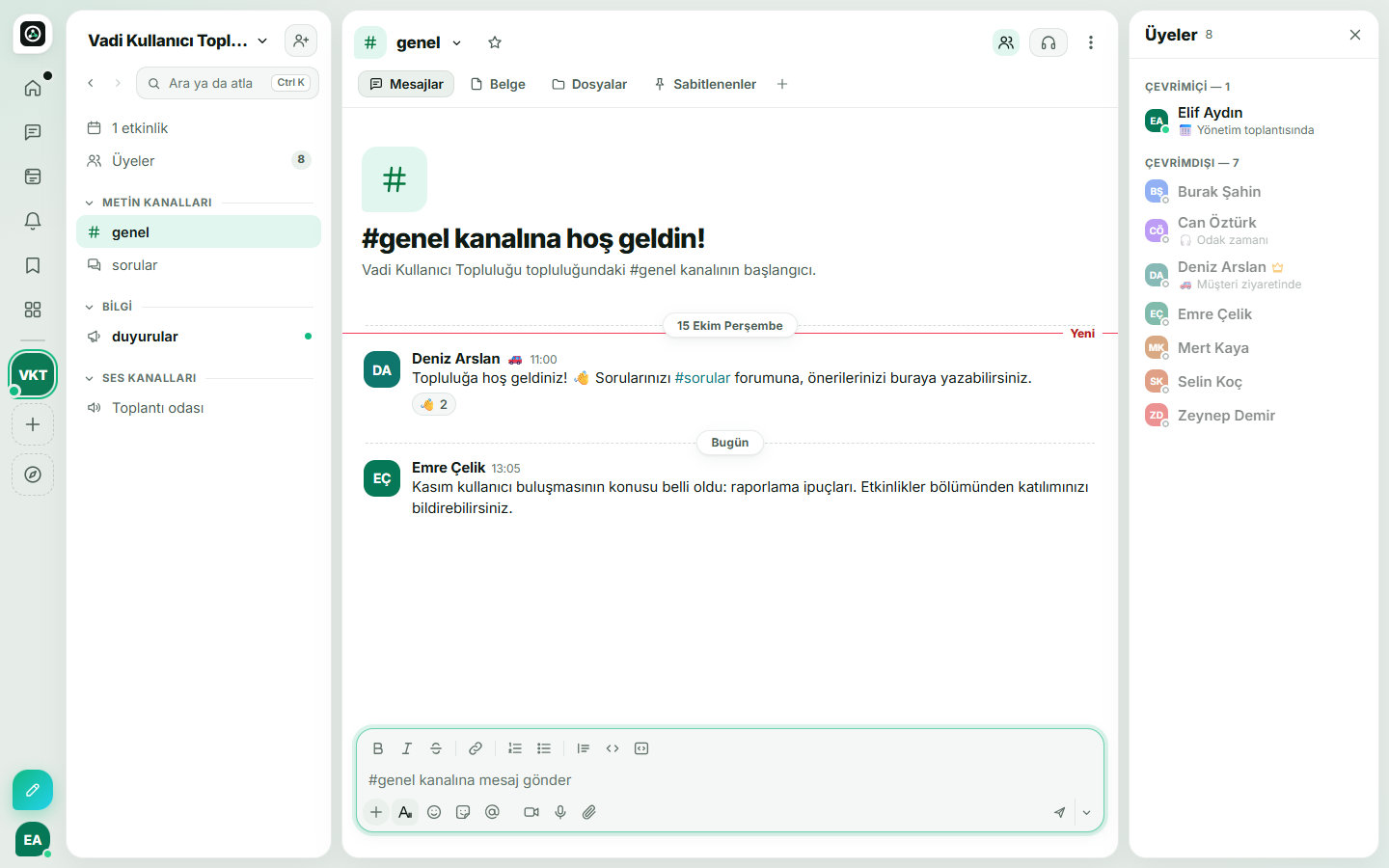
Task: Open the sticker picker in composer
Action: click(463, 812)
